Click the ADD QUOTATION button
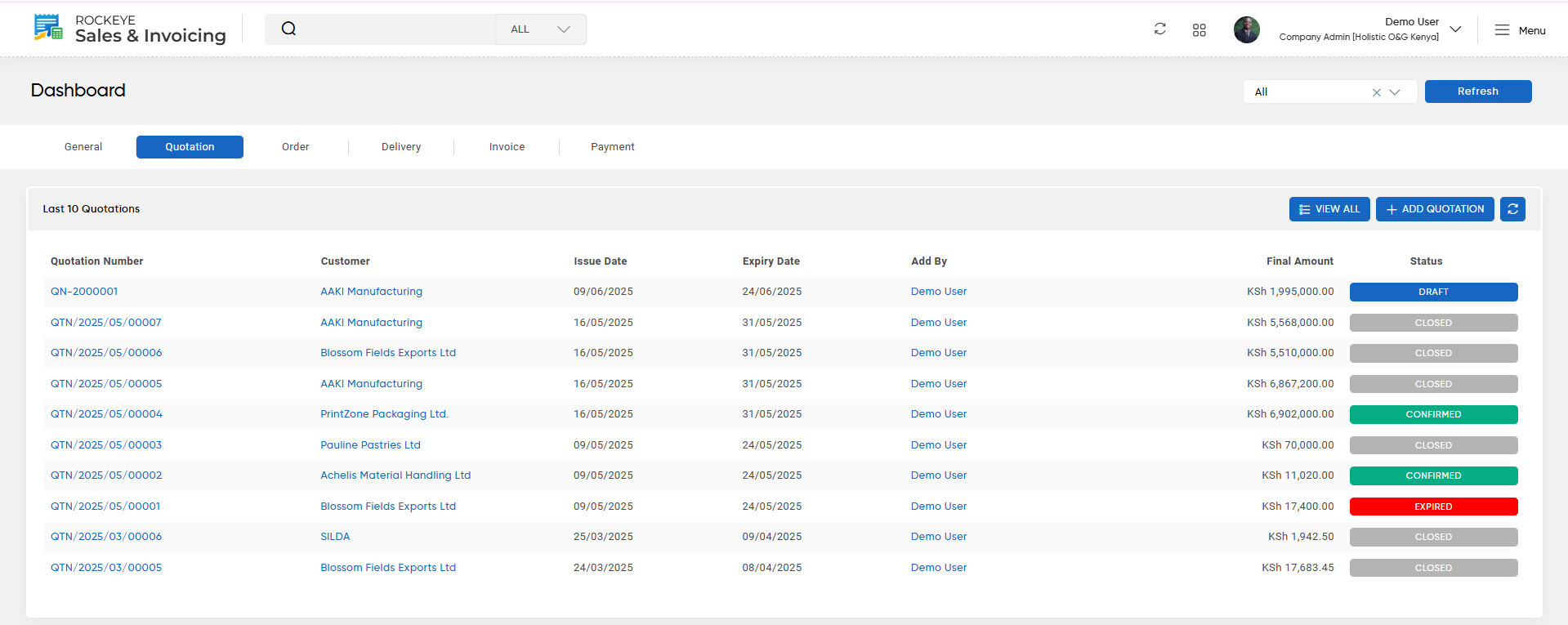 pyautogui.click(x=1435, y=209)
